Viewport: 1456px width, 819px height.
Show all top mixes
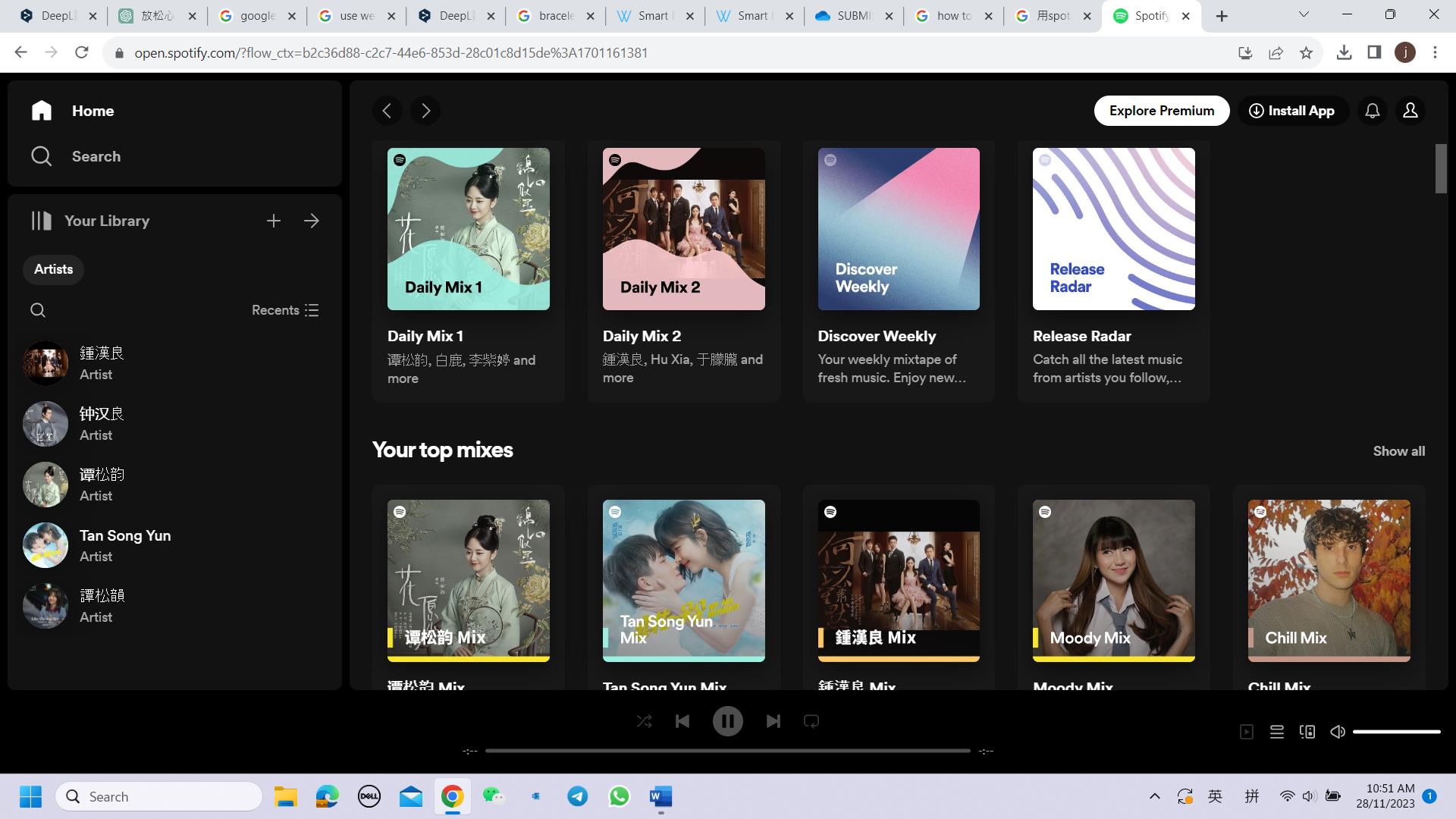[1398, 451]
